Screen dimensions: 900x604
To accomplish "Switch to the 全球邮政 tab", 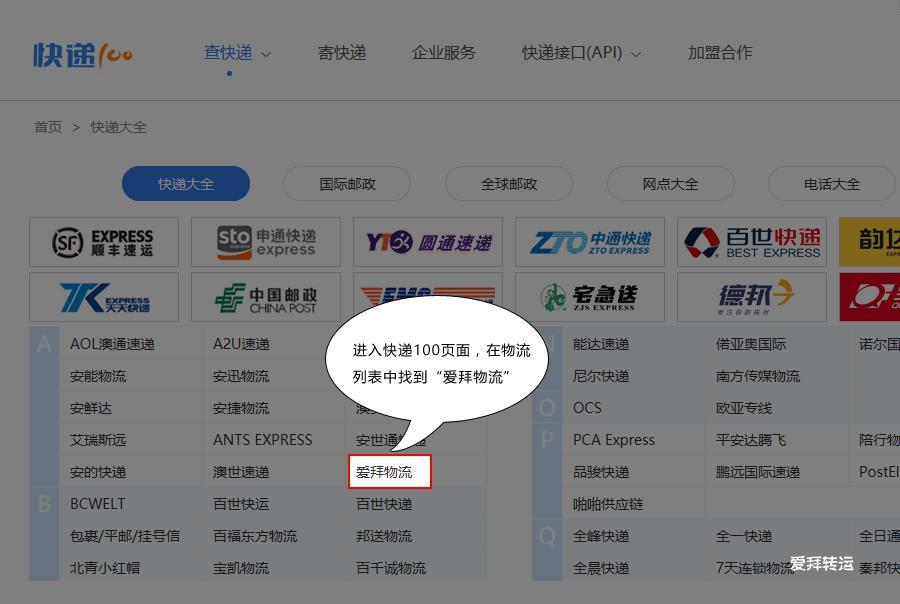I will tap(509, 184).
